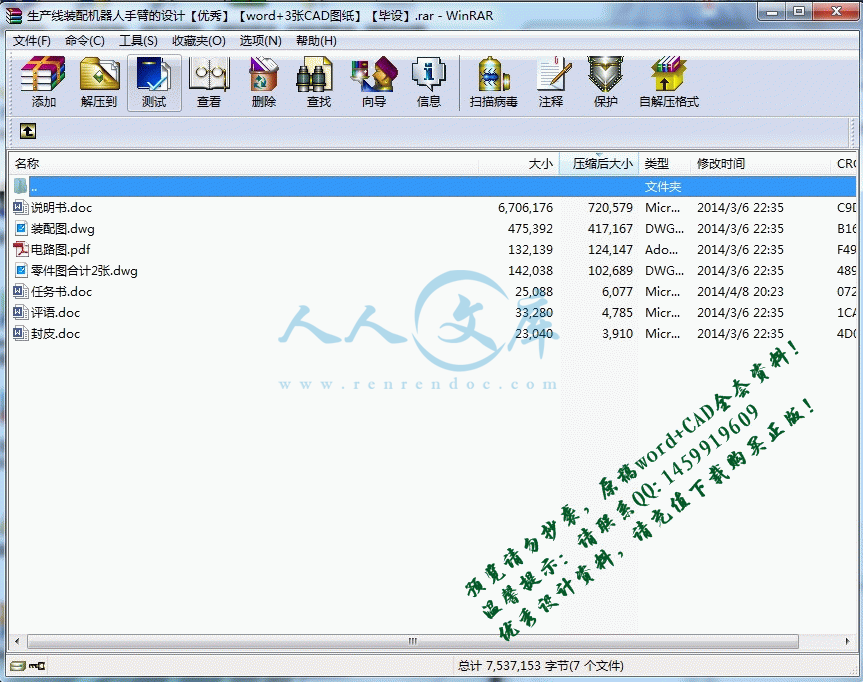863x682 pixels.
Task: Select the Word icon of 说明书.doc
Action: 21,208
